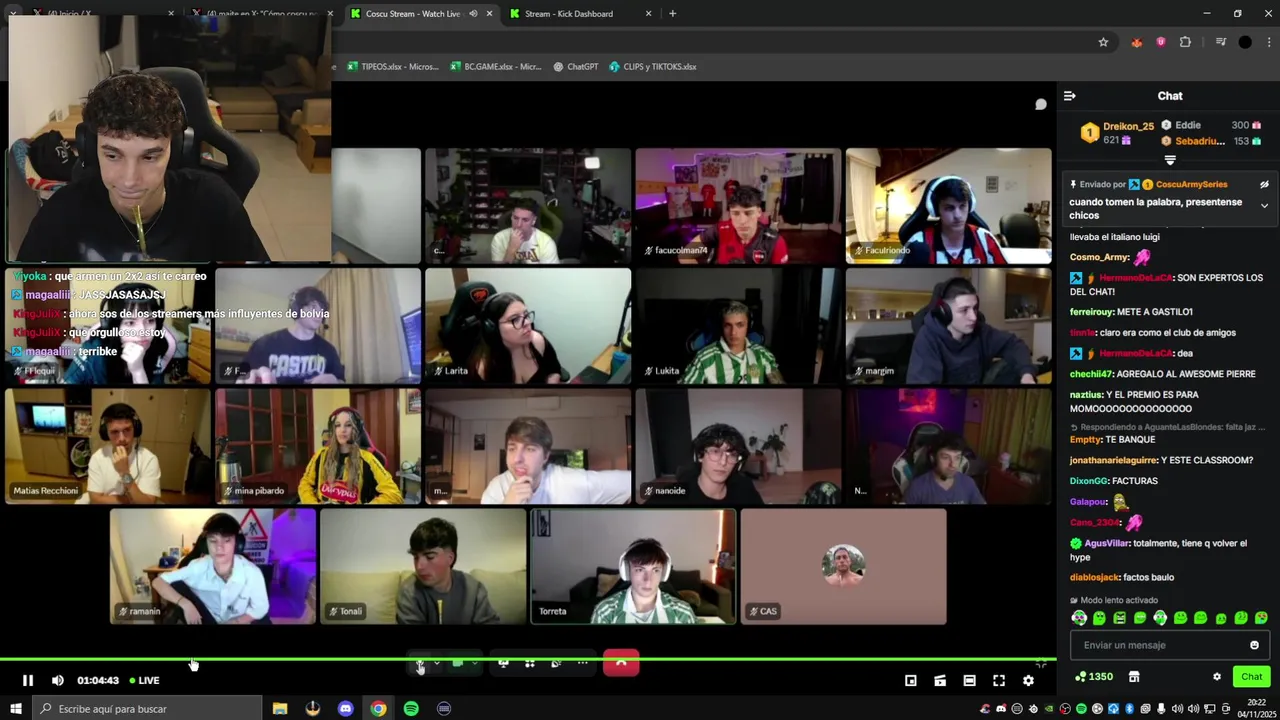Click the 'Respondiendo a AguanteLasBlondes' reply line

click(x=1167, y=427)
